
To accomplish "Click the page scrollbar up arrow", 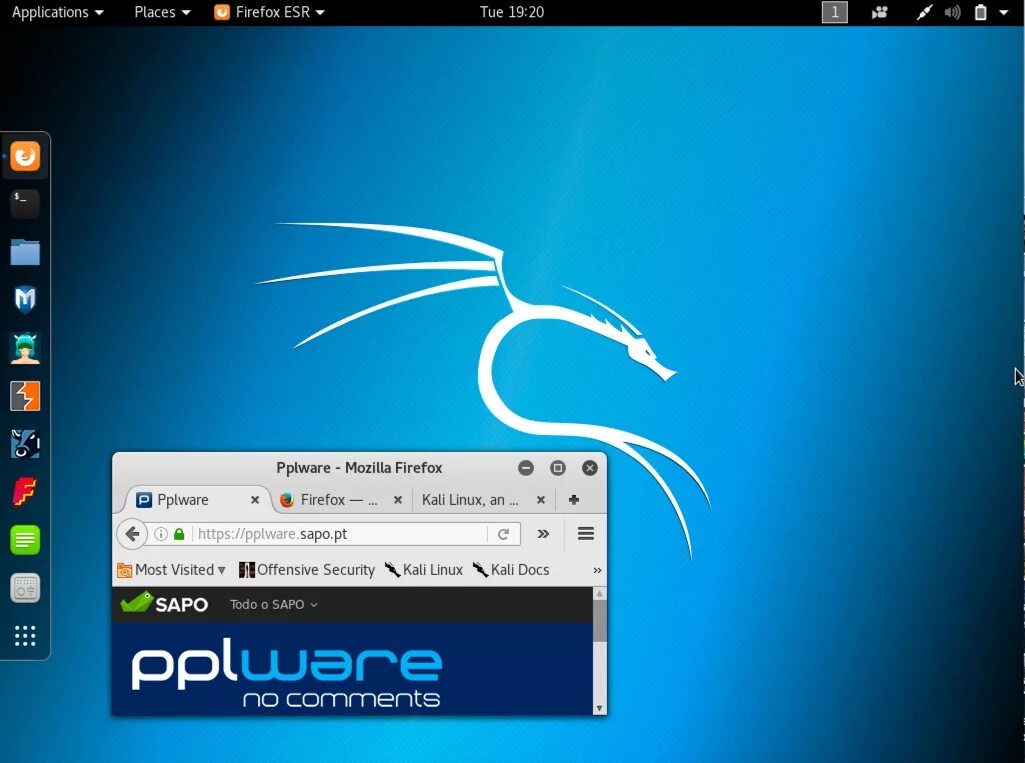I will (x=599, y=593).
